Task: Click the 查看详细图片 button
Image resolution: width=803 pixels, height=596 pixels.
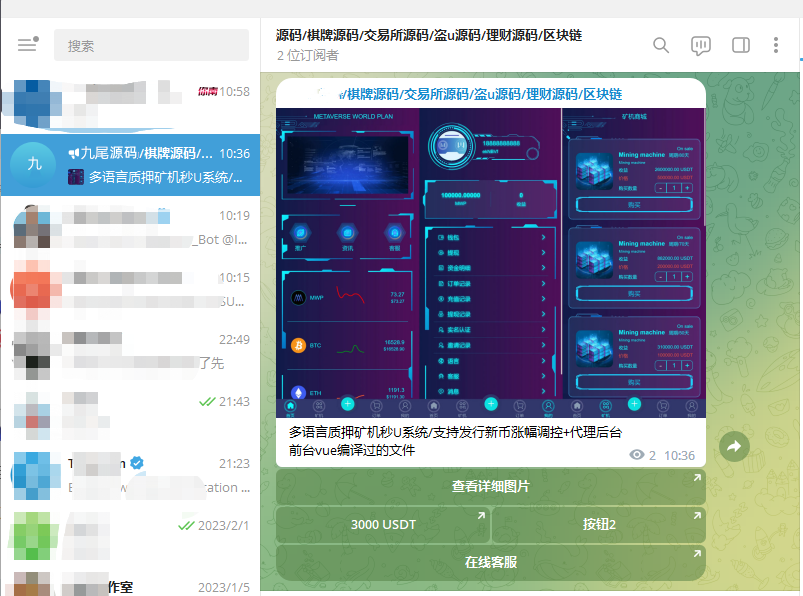Action: coord(491,486)
